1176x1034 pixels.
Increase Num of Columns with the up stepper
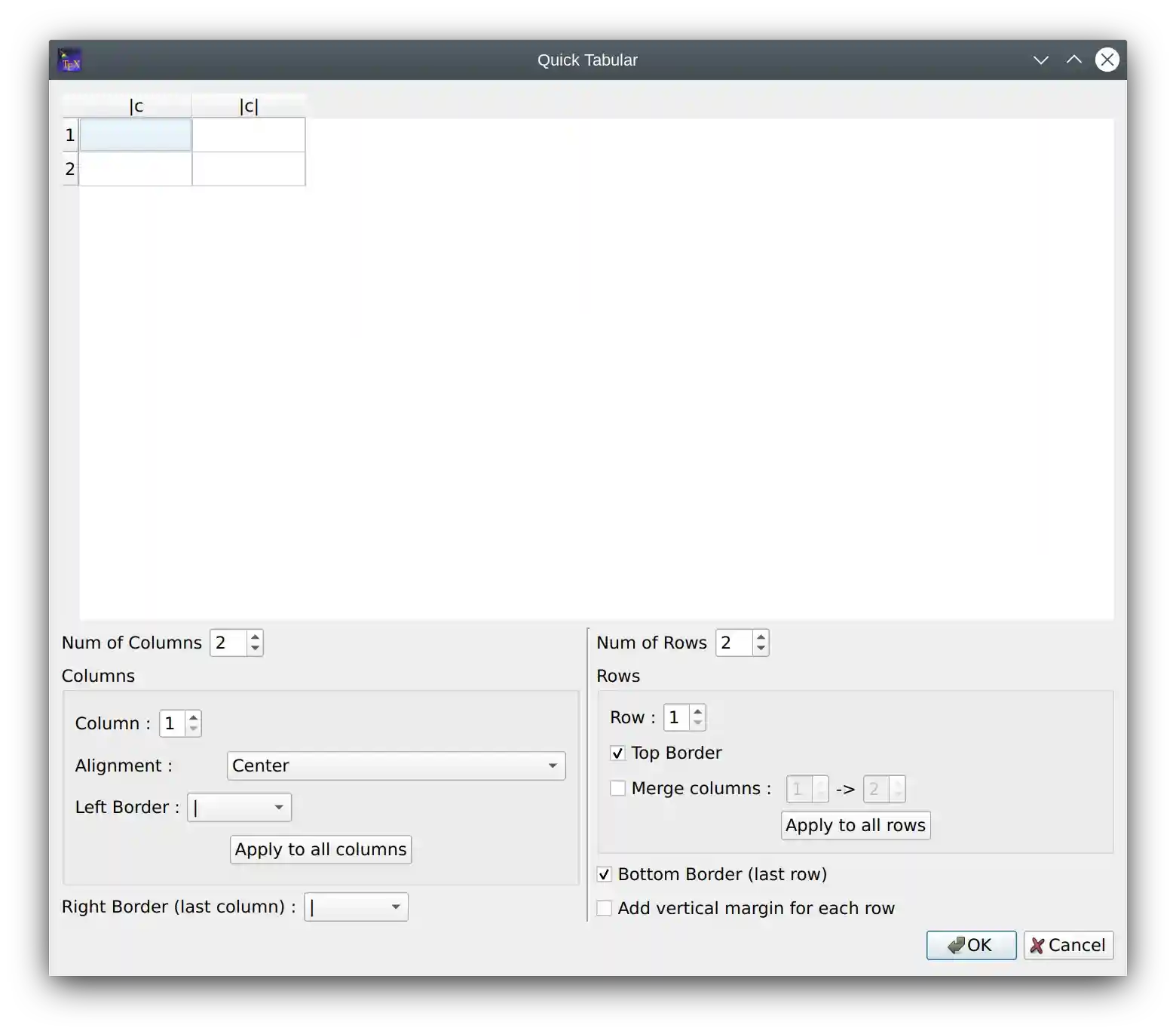pos(254,637)
